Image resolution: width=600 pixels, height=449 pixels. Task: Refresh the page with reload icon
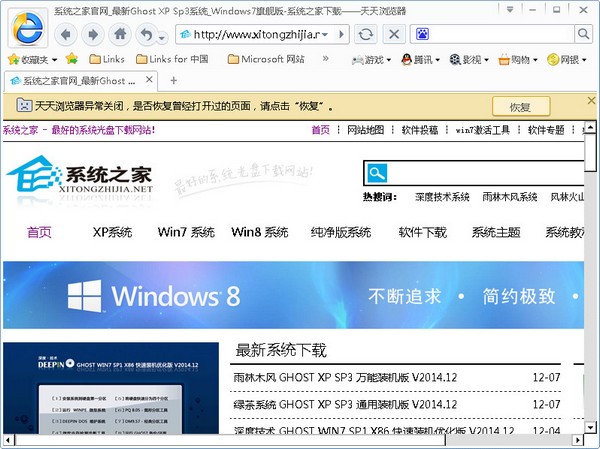[366, 34]
